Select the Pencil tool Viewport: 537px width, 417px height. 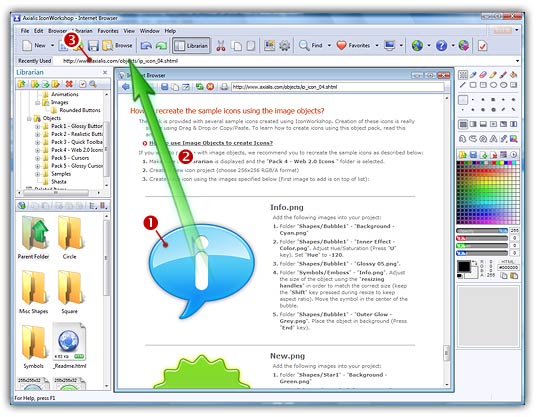coord(493,75)
